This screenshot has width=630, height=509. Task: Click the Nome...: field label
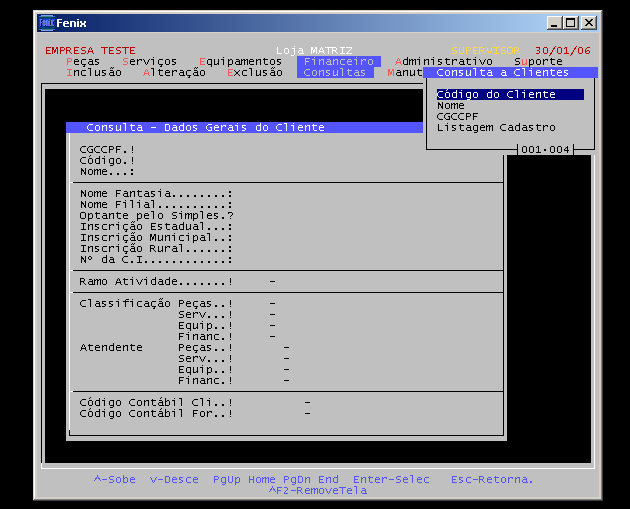tap(107, 172)
